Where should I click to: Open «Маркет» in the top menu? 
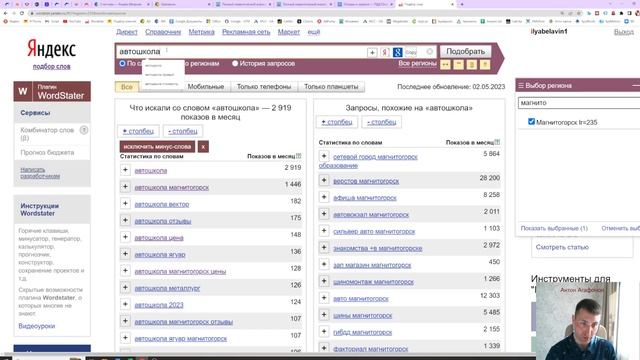tap(289, 32)
